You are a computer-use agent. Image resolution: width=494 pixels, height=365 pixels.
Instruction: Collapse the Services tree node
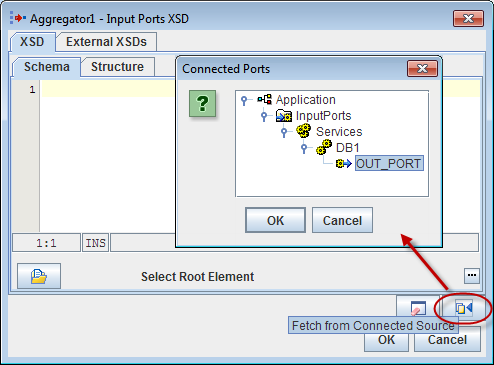(284, 132)
